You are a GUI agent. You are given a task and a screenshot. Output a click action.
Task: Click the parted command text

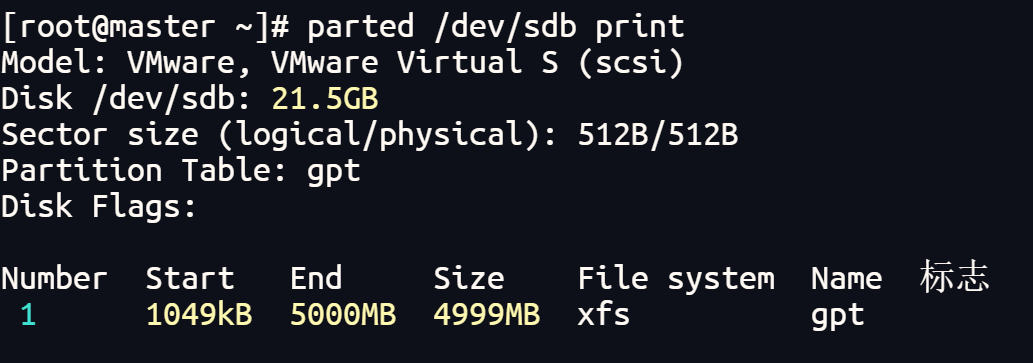click(496, 27)
